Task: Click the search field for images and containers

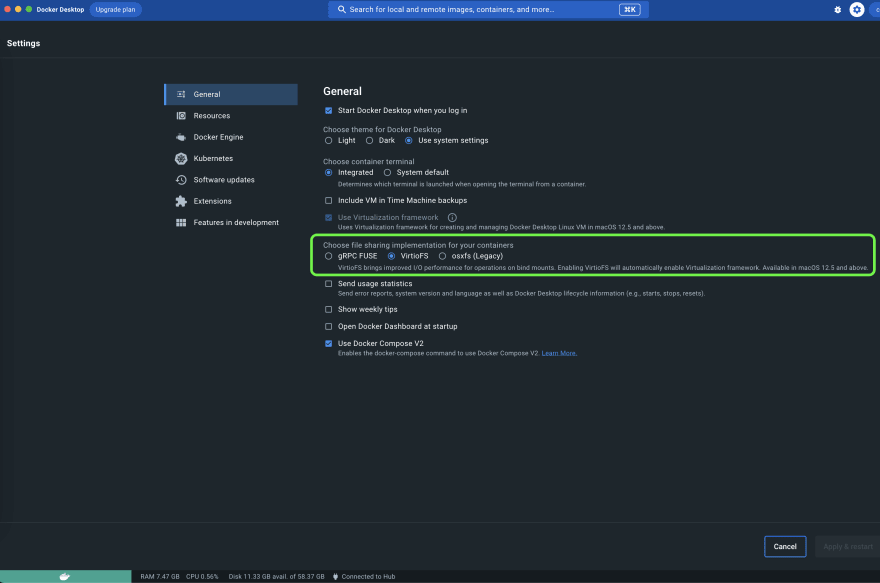Action: click(488, 10)
